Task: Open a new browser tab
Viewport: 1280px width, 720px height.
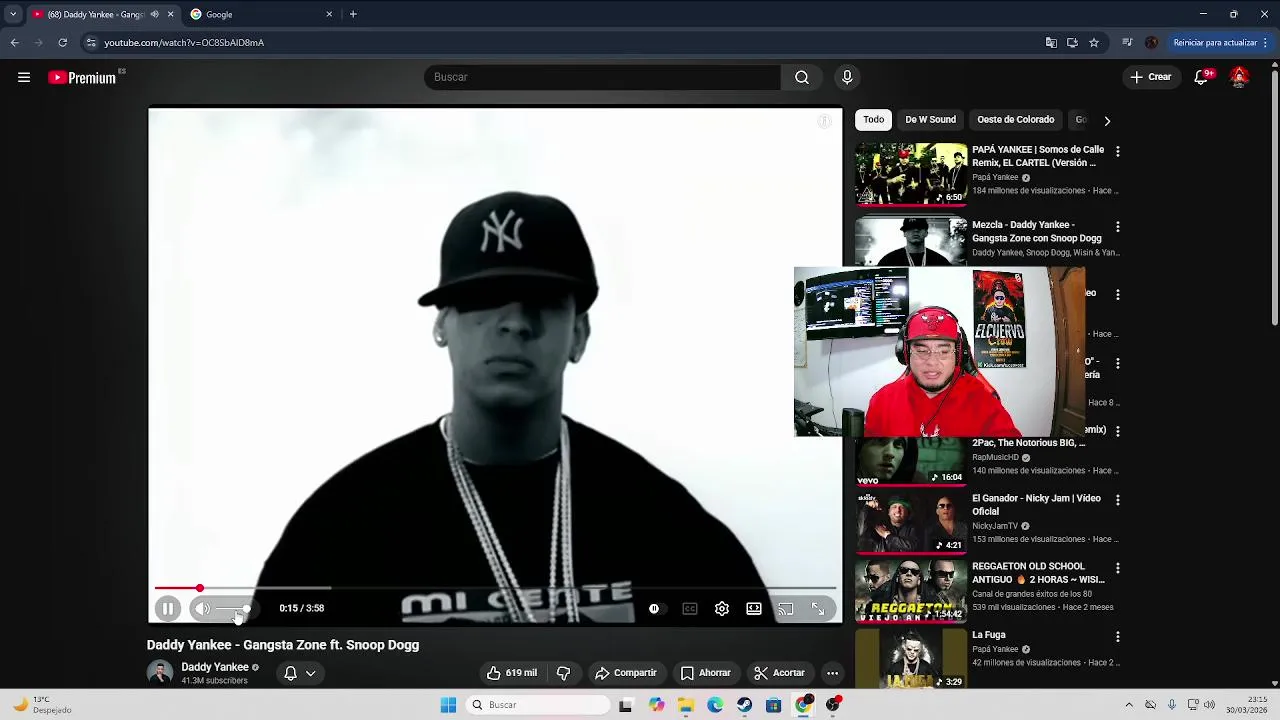Action: click(x=353, y=14)
